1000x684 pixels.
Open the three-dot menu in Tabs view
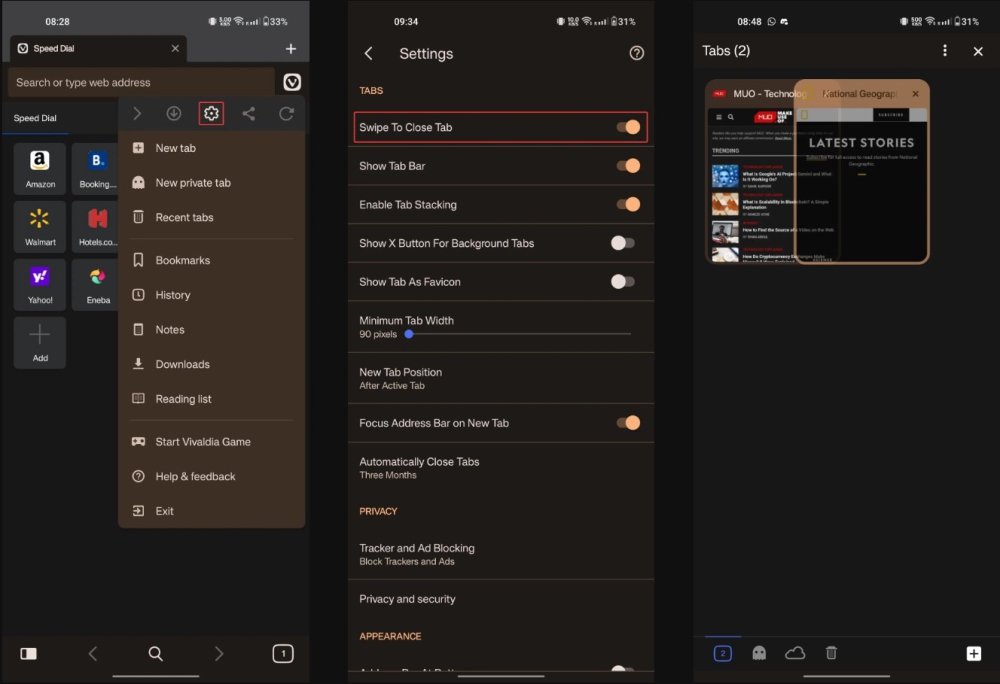click(945, 51)
